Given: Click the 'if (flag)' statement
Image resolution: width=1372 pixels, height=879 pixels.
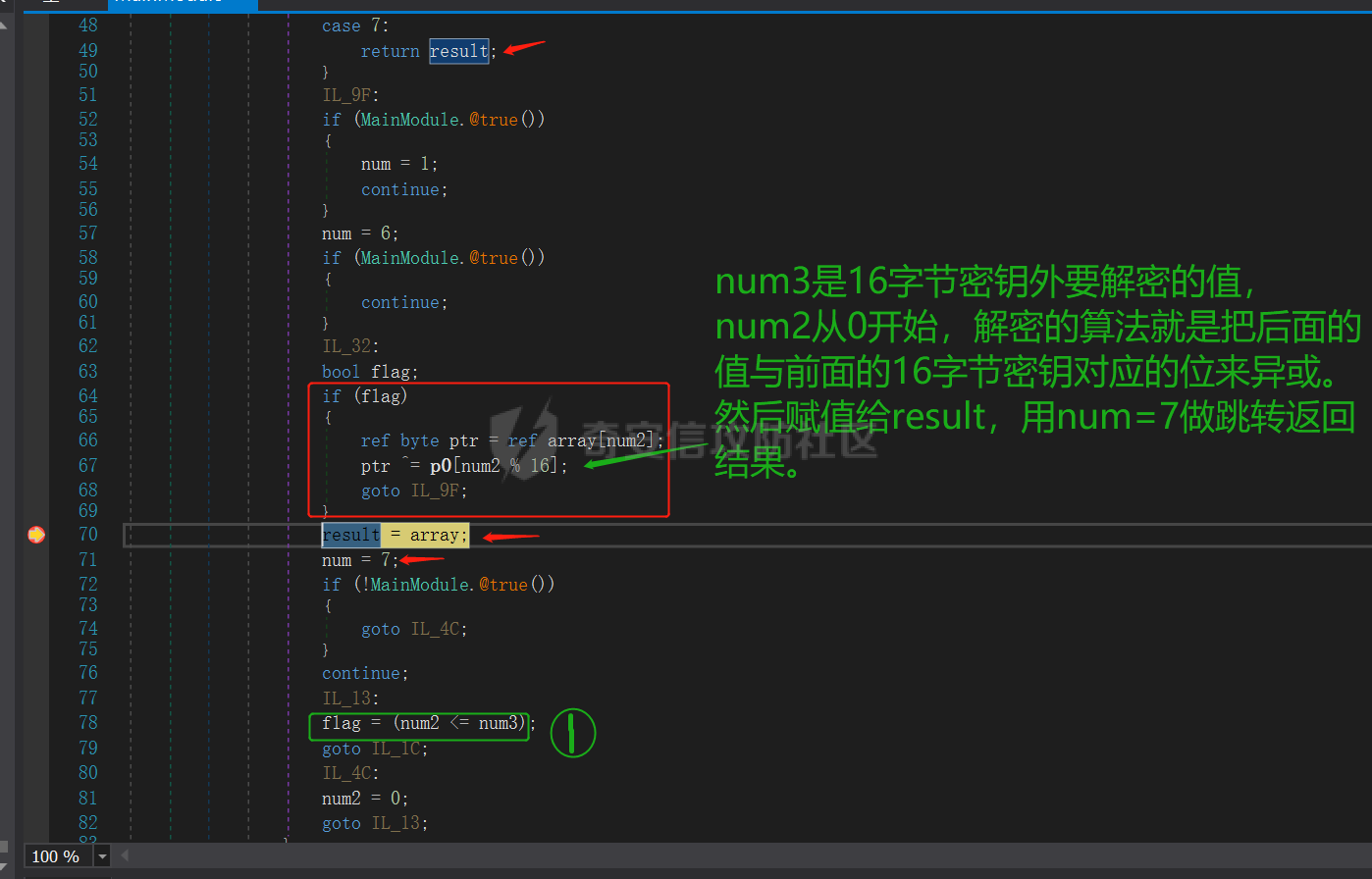Looking at the screenshot, I should coord(364,396).
